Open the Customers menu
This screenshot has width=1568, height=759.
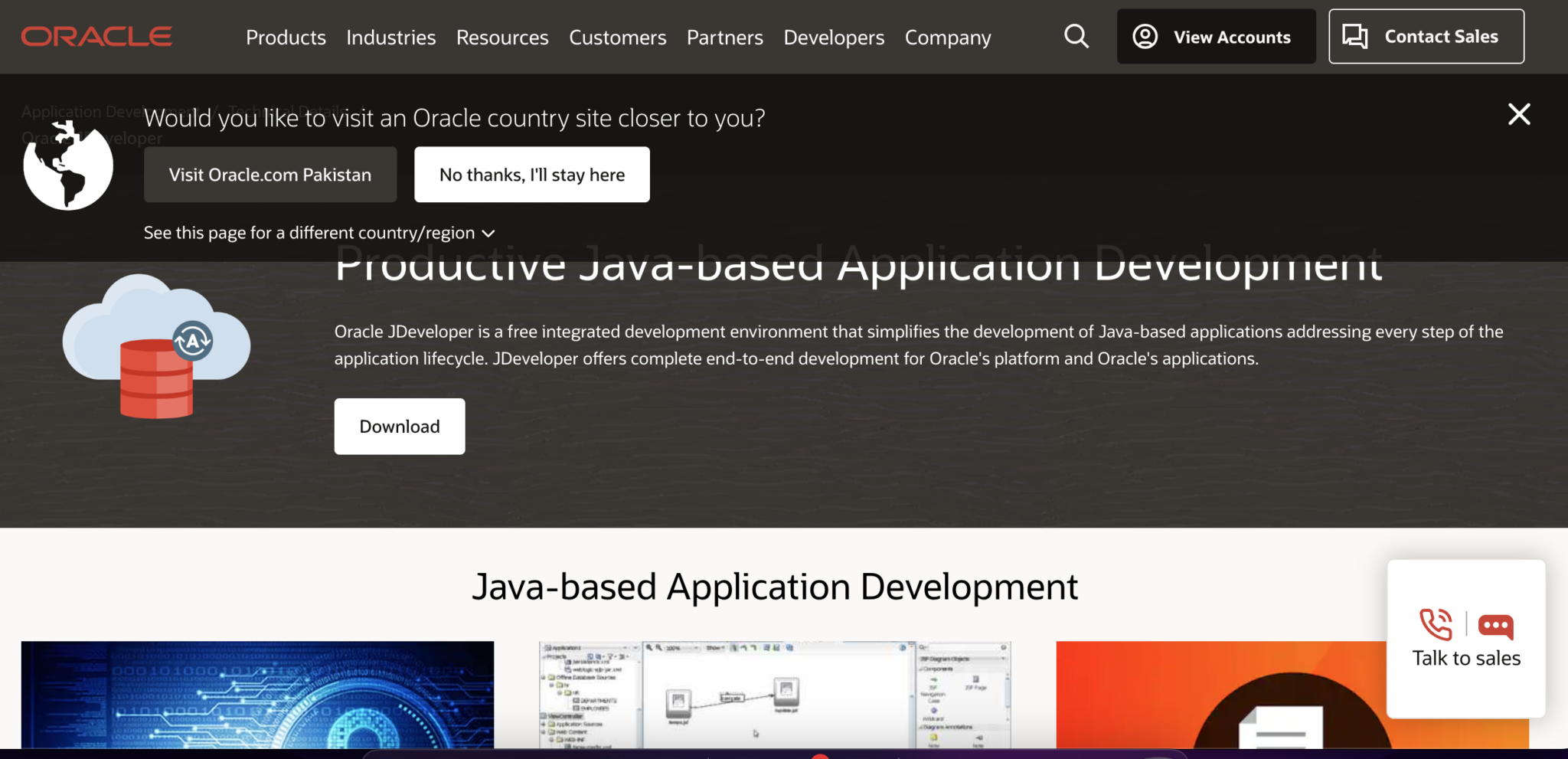pyautogui.click(x=617, y=38)
